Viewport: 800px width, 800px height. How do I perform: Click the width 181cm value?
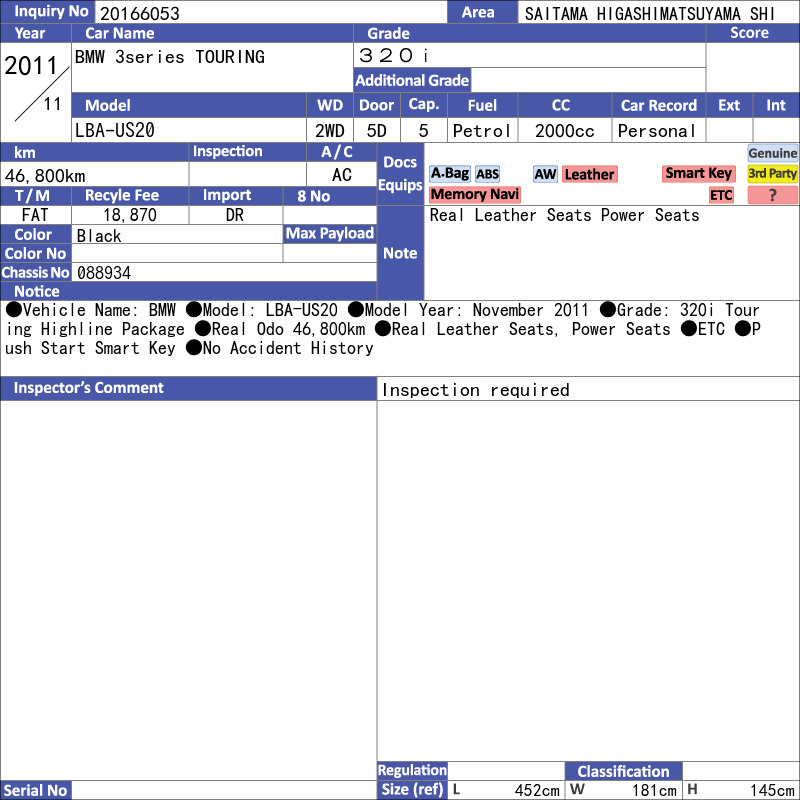(654, 790)
